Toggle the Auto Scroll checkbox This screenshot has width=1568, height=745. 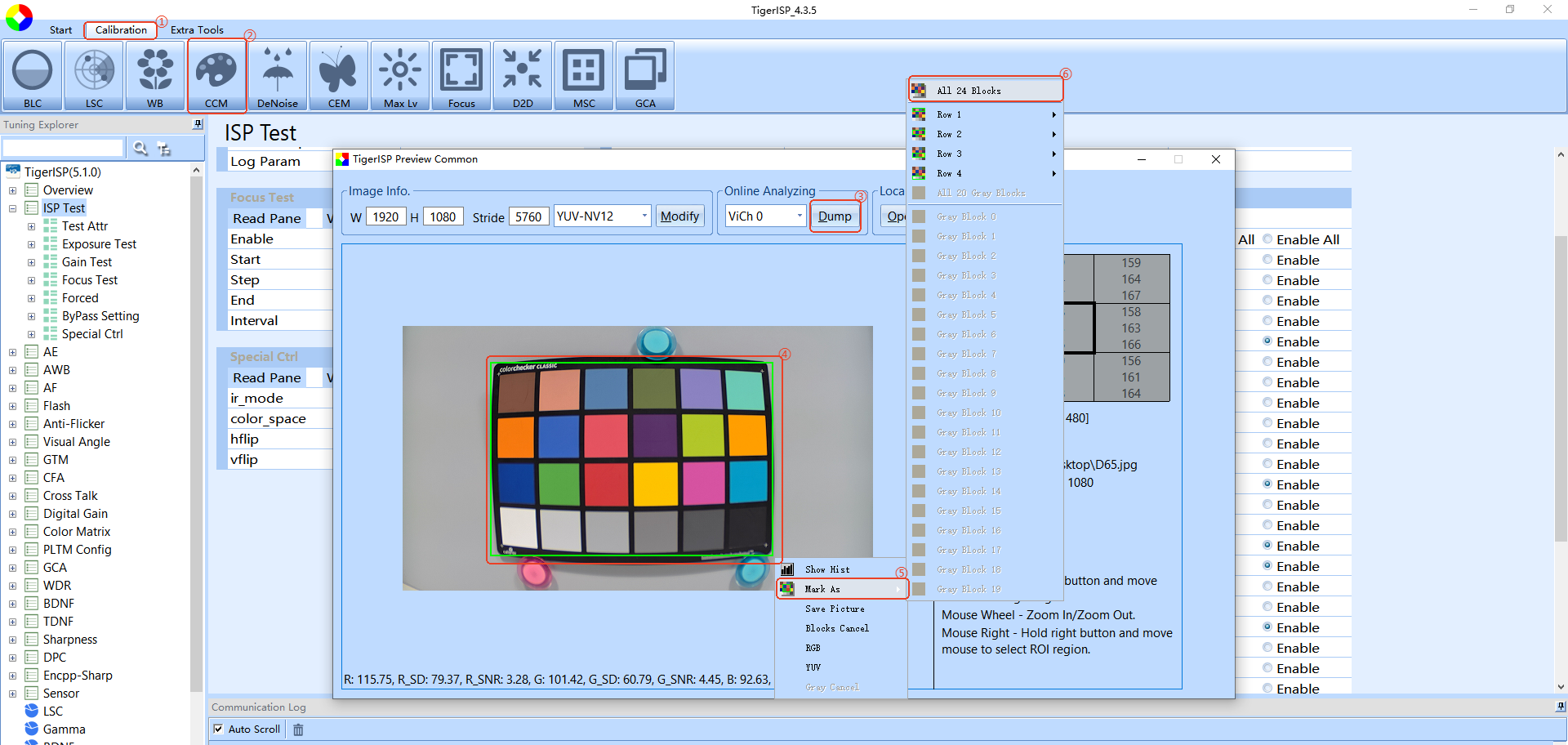[218, 729]
